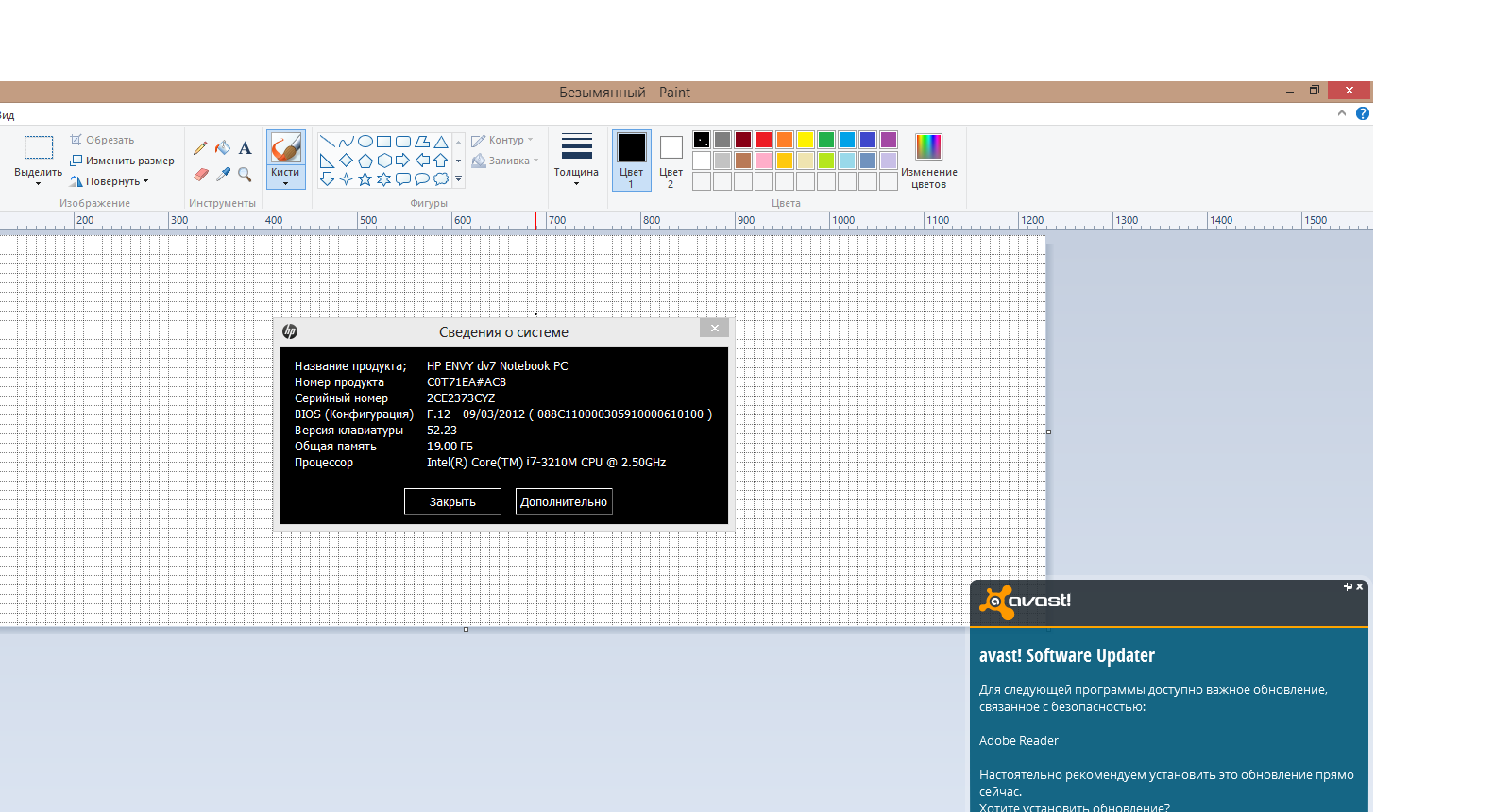
Task: Collapse the ribbon using the chevron arrow
Action: (1341, 113)
